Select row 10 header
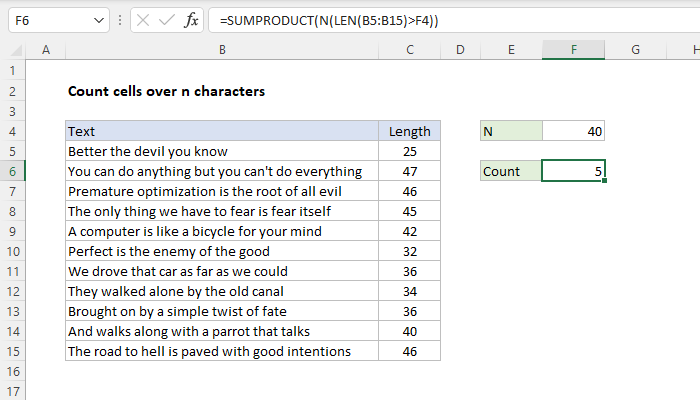Screen dimensions: 700x400 [12, 251]
